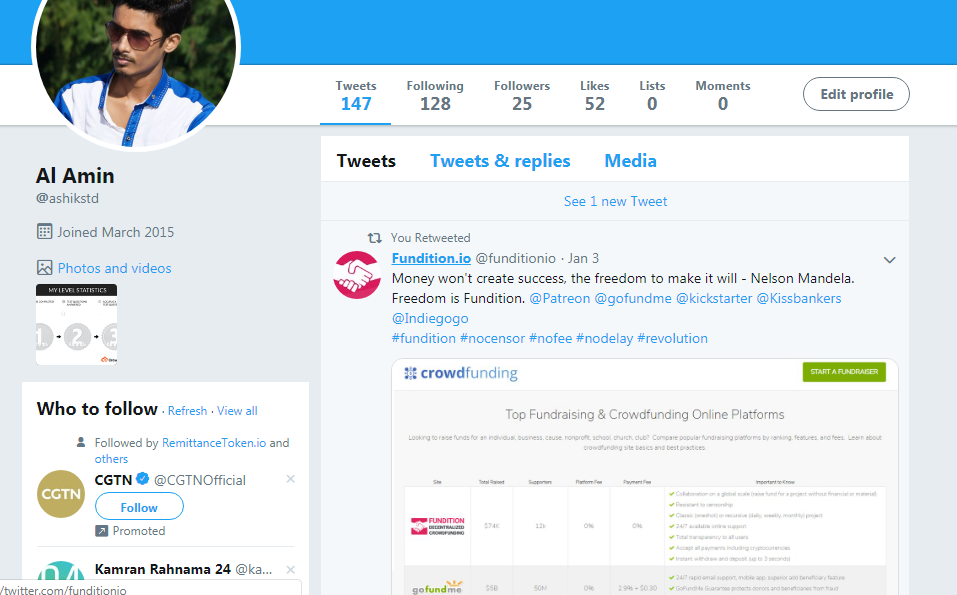Screen dimensions: 957x595
Task: Click the retweet icon beside 'You Retweeted'
Action: (374, 238)
